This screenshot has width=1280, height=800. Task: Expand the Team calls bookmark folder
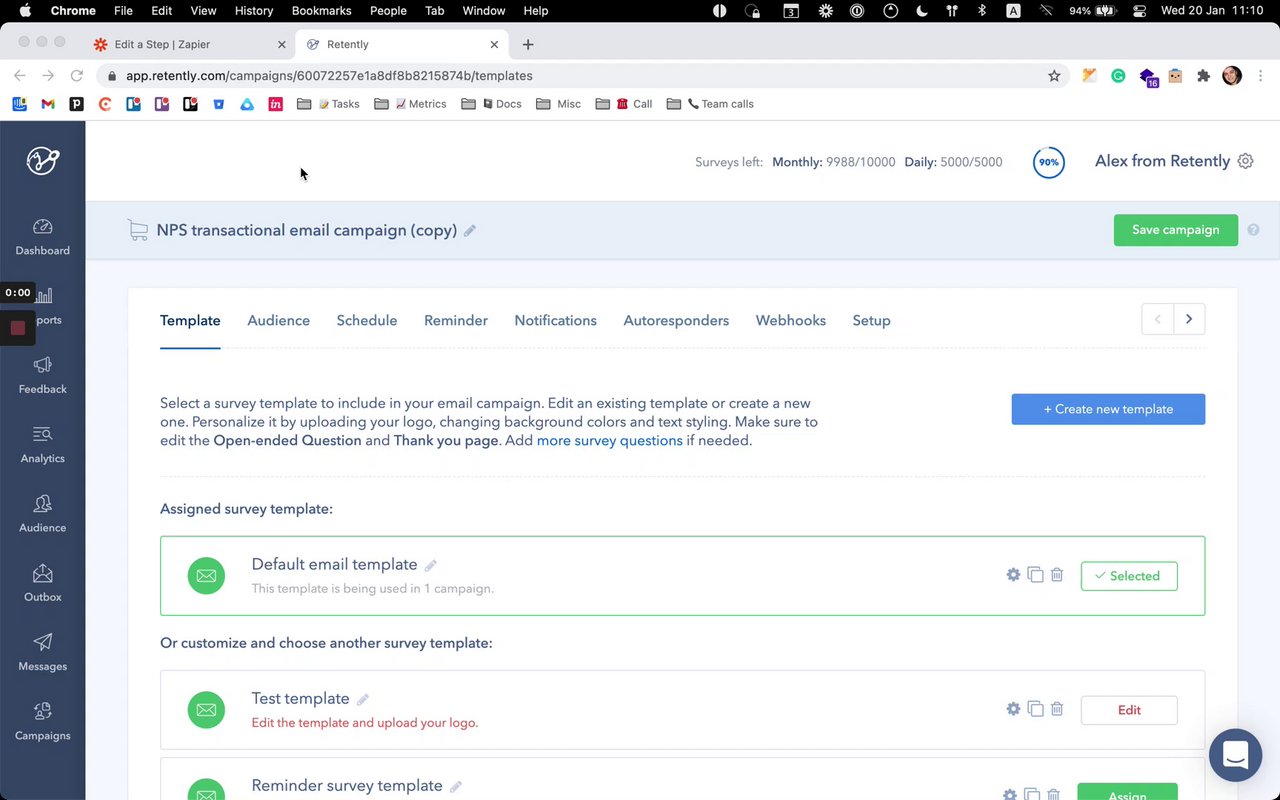(710, 104)
